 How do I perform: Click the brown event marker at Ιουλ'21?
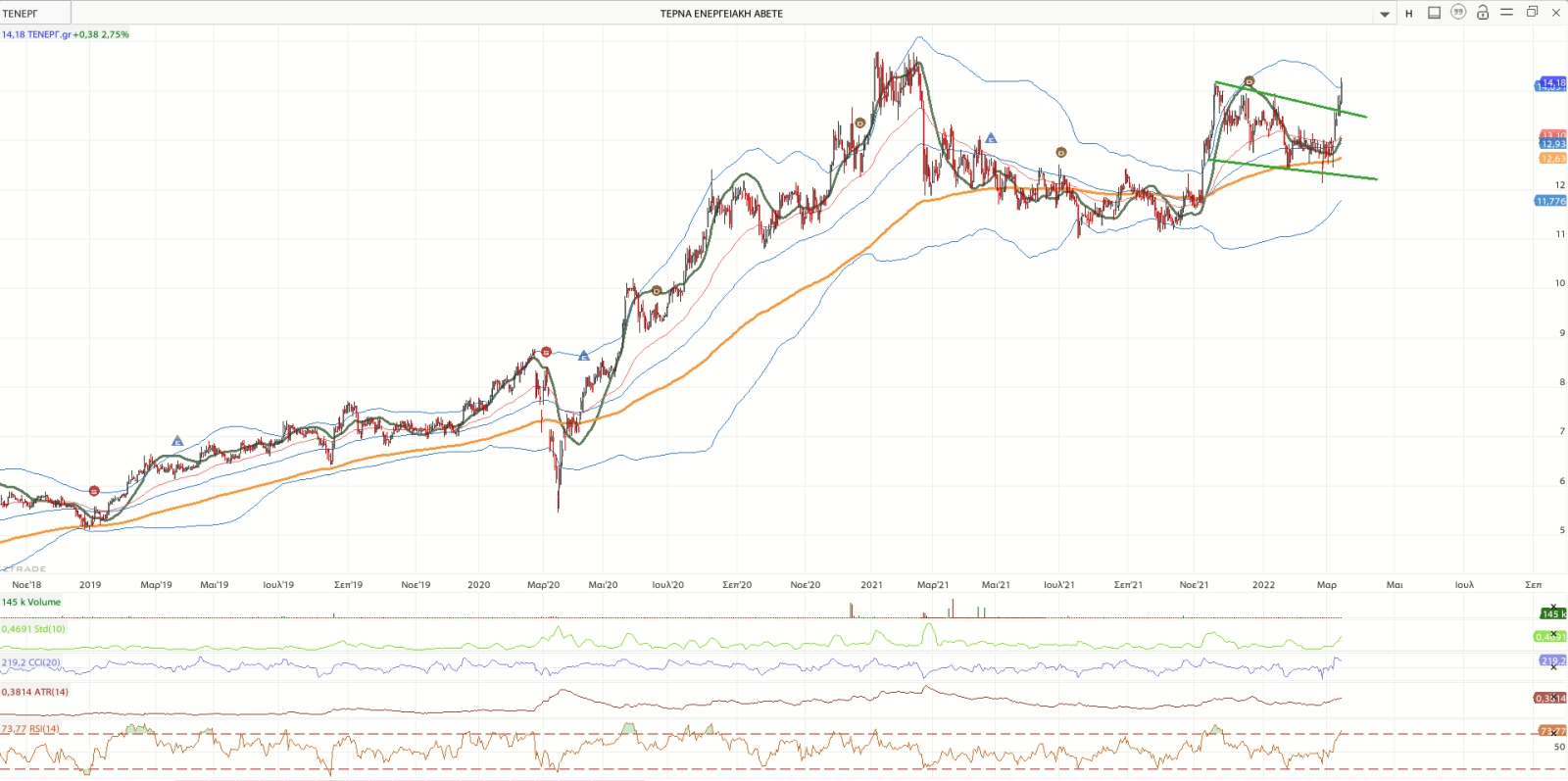click(x=1060, y=152)
